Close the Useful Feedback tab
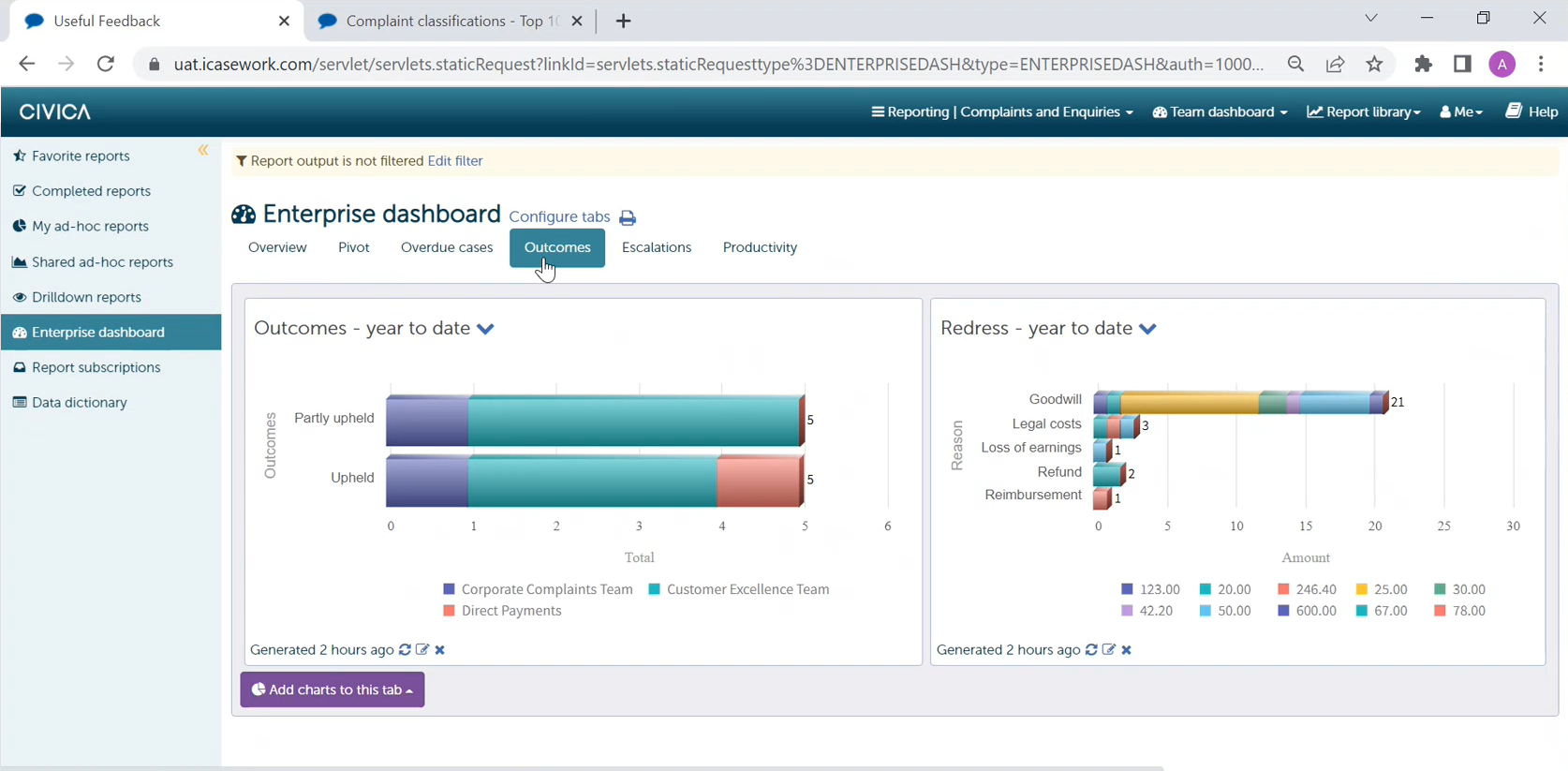Screen dimensions: 1568x771 (284, 21)
